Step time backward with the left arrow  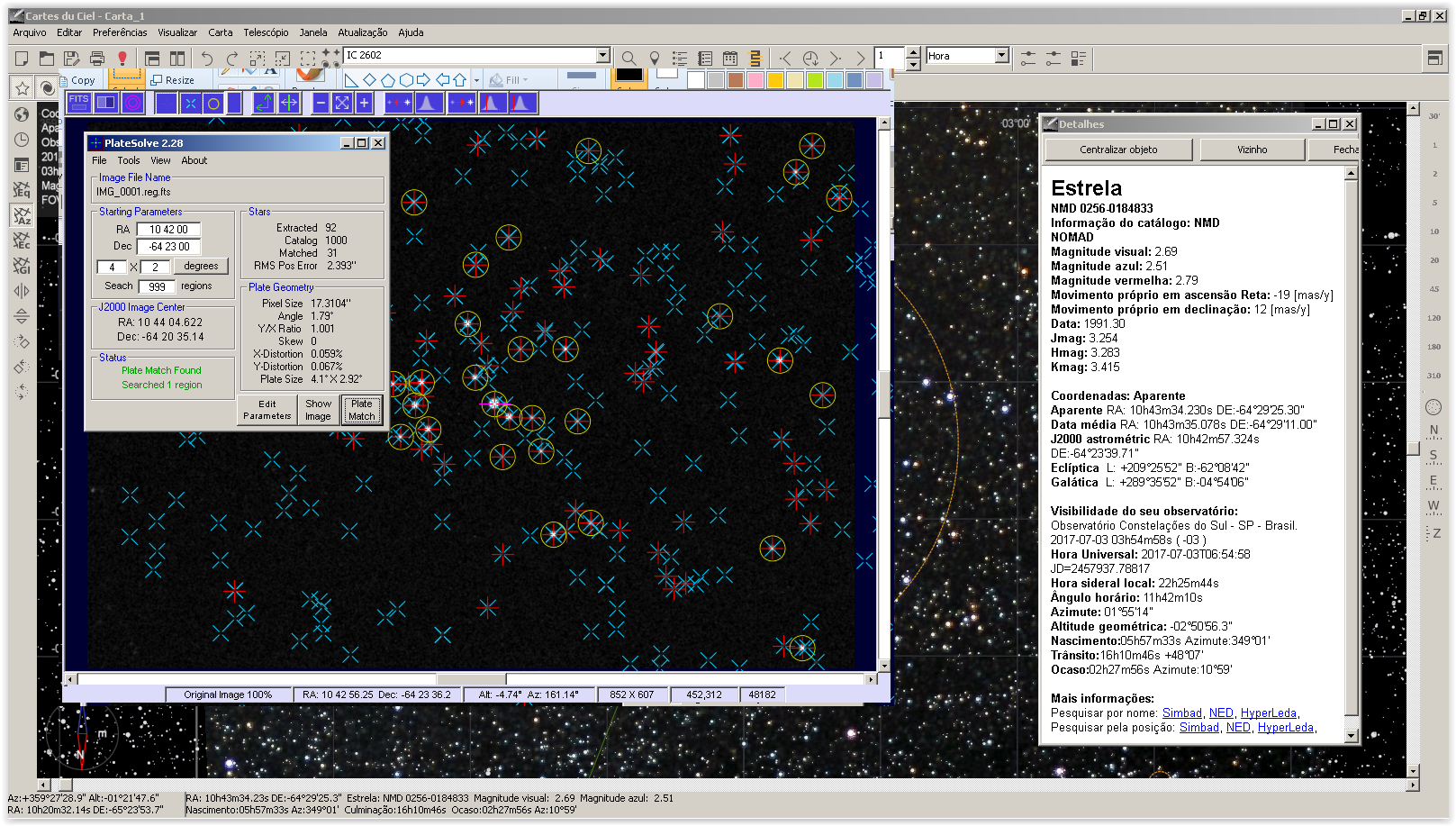click(x=785, y=59)
